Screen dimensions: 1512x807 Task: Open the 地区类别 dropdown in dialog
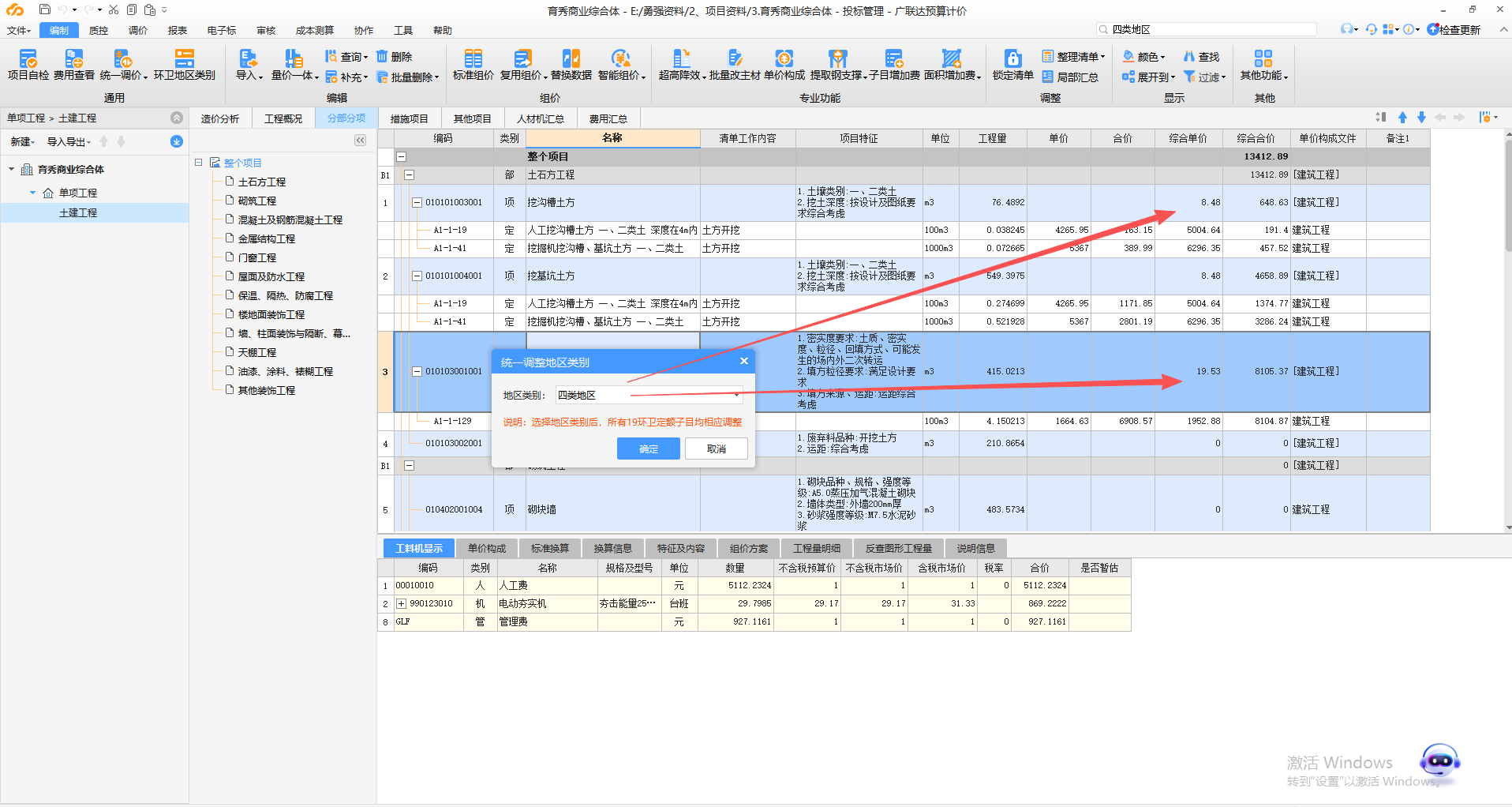(737, 395)
